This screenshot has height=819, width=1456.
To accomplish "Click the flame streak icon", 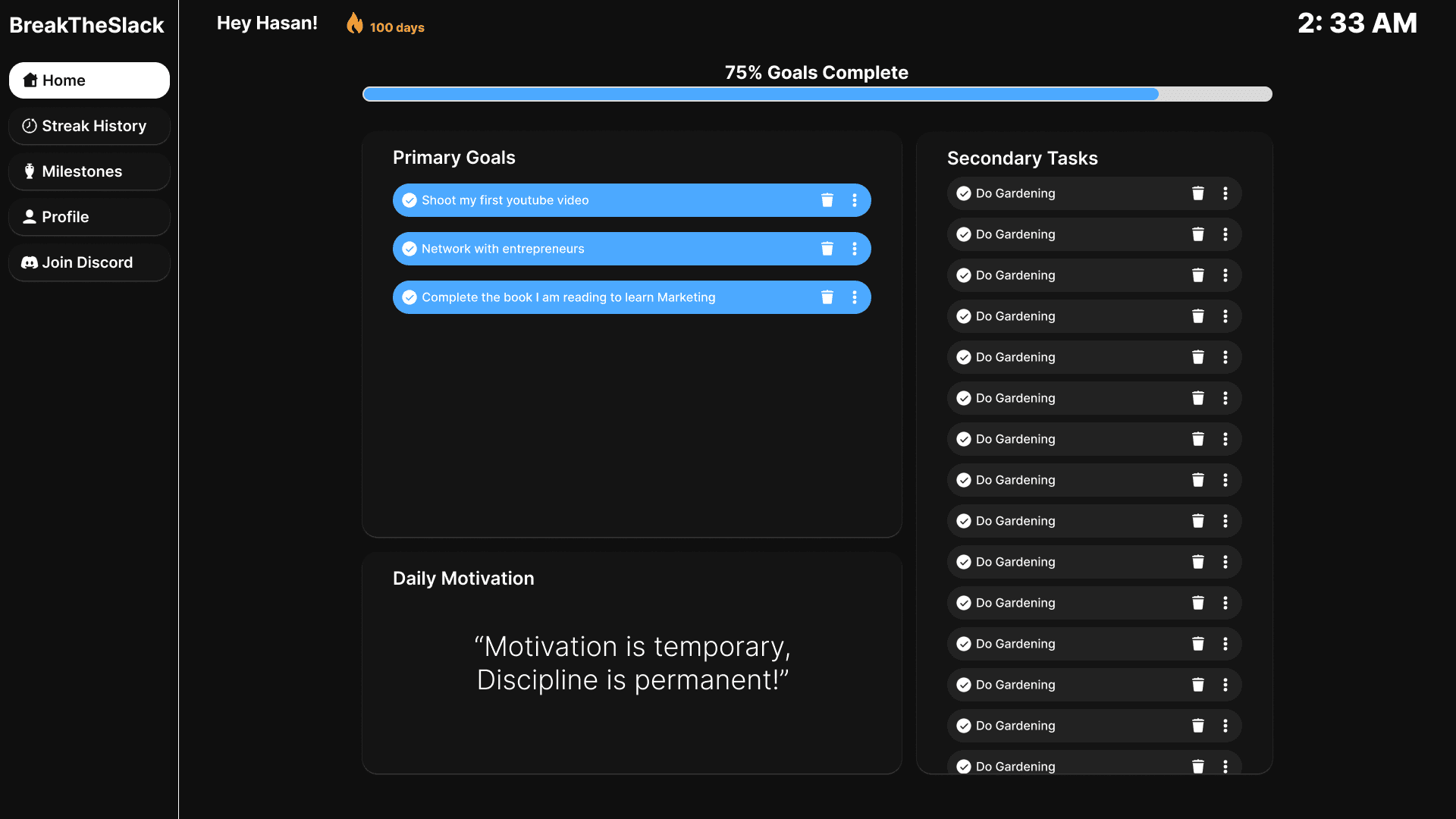I will tap(354, 24).
